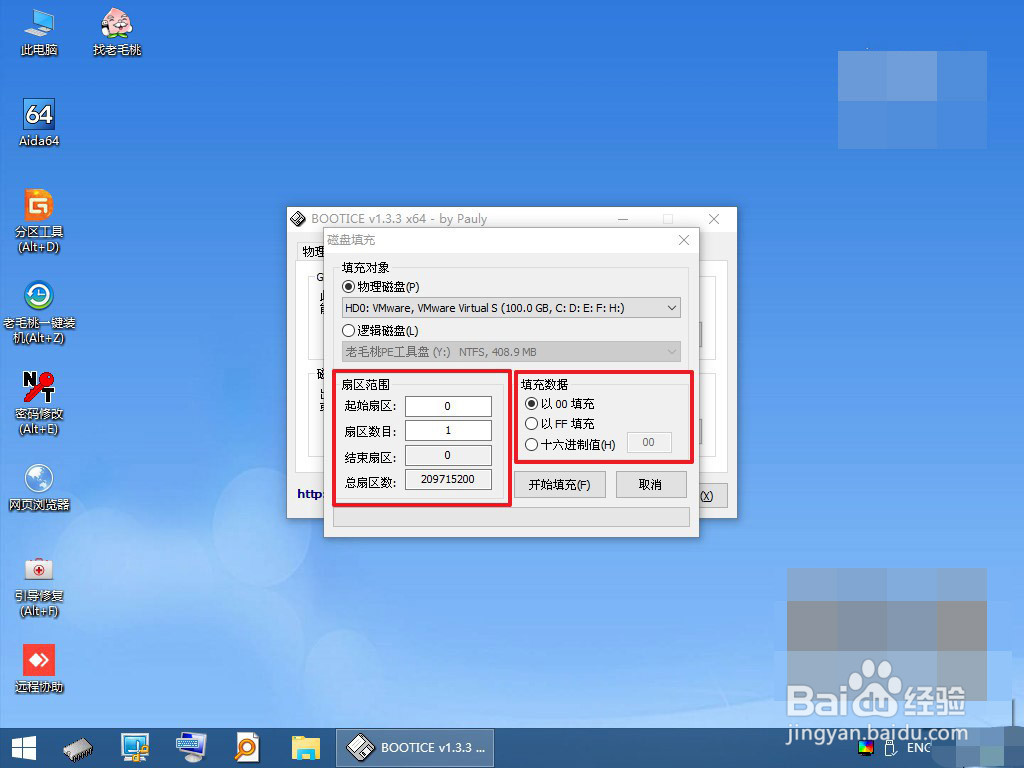Click the partially hidden 物理 tab in BOOTICE
Image resolution: width=1024 pixels, height=768 pixels.
(x=313, y=251)
